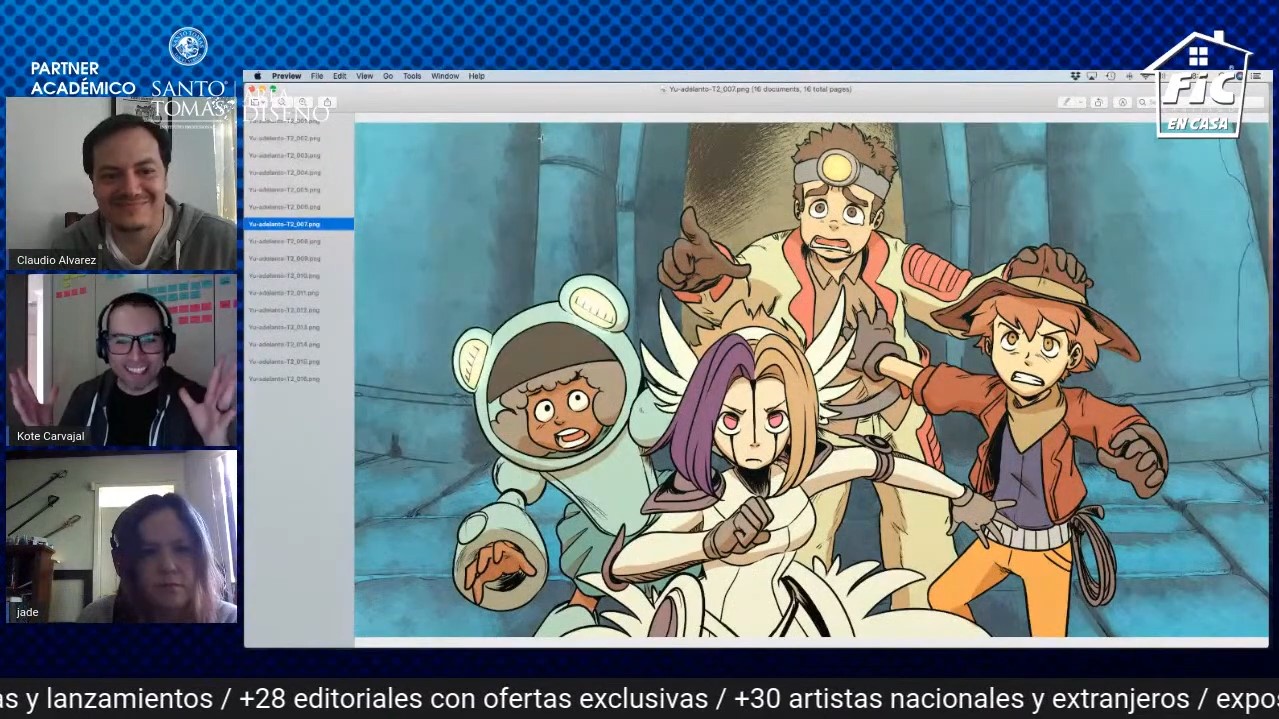This screenshot has height=719, width=1279.
Task: Open the File menu
Action: point(317,76)
